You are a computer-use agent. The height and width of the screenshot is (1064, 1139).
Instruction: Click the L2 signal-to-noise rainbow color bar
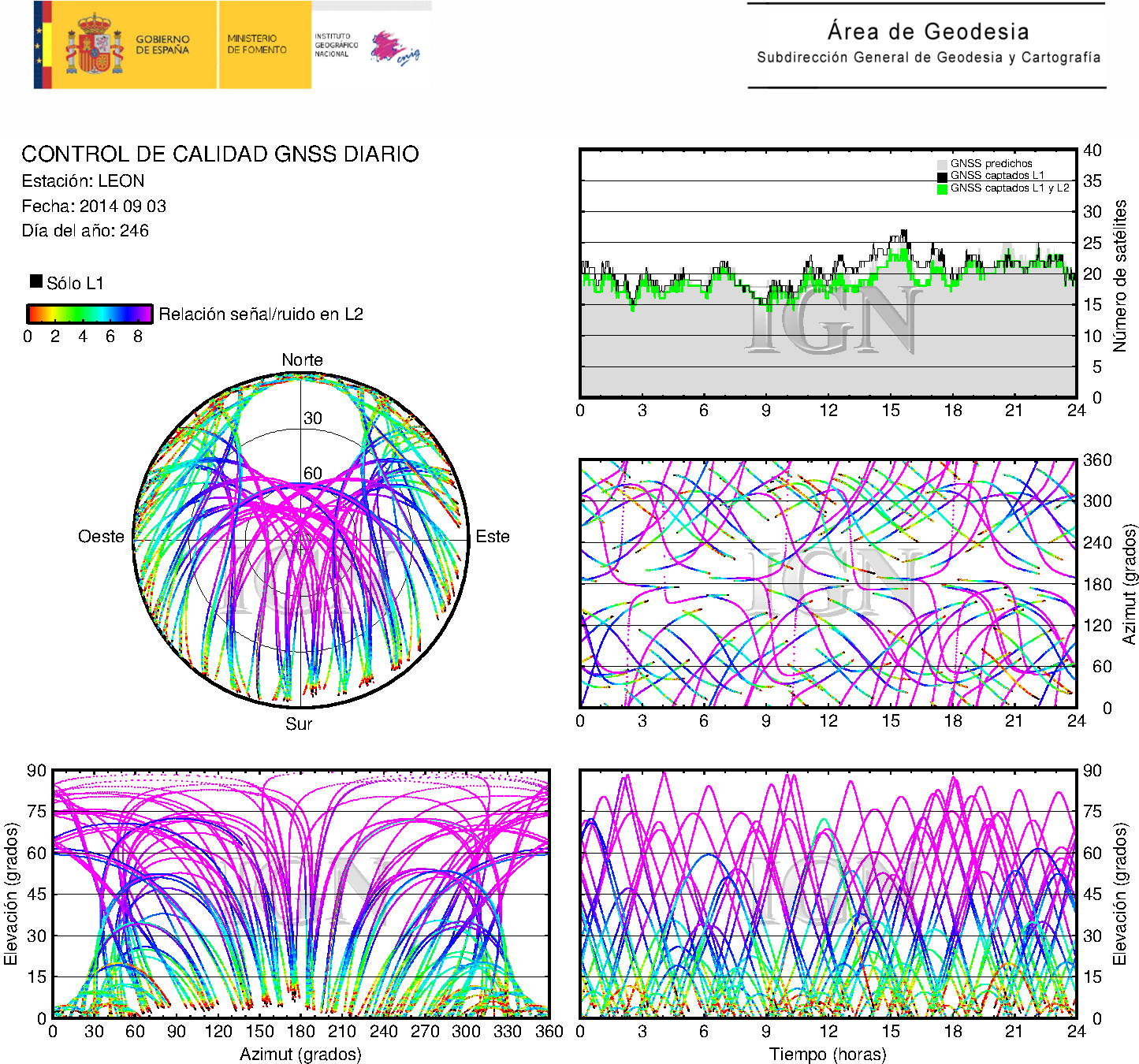89,314
